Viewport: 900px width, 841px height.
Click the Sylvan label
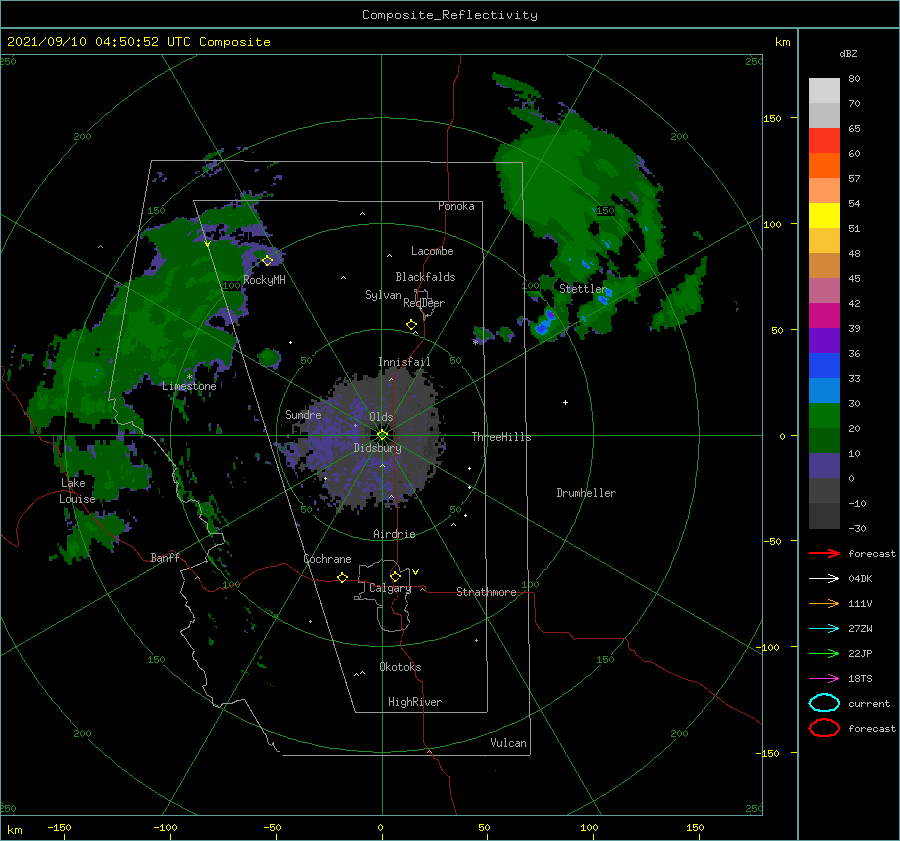383,296
